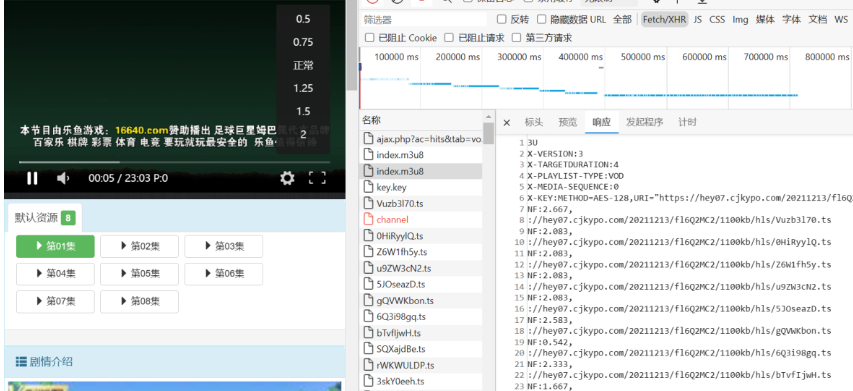Set playback speed to 0.5
This screenshot has height=391, width=853.
coord(303,19)
